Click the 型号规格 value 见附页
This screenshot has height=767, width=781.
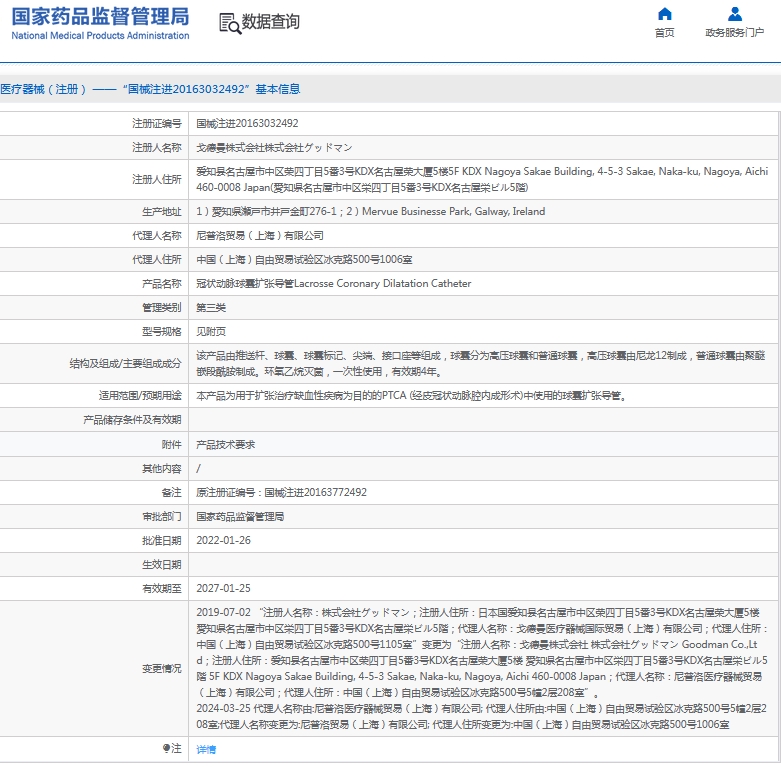coord(211,332)
